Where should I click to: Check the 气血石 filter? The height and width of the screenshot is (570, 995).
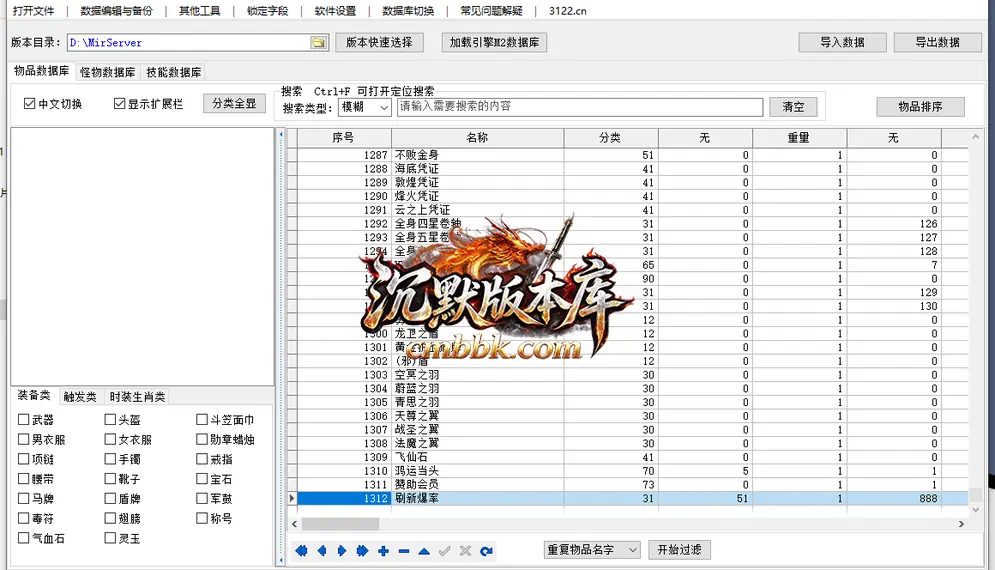23,538
